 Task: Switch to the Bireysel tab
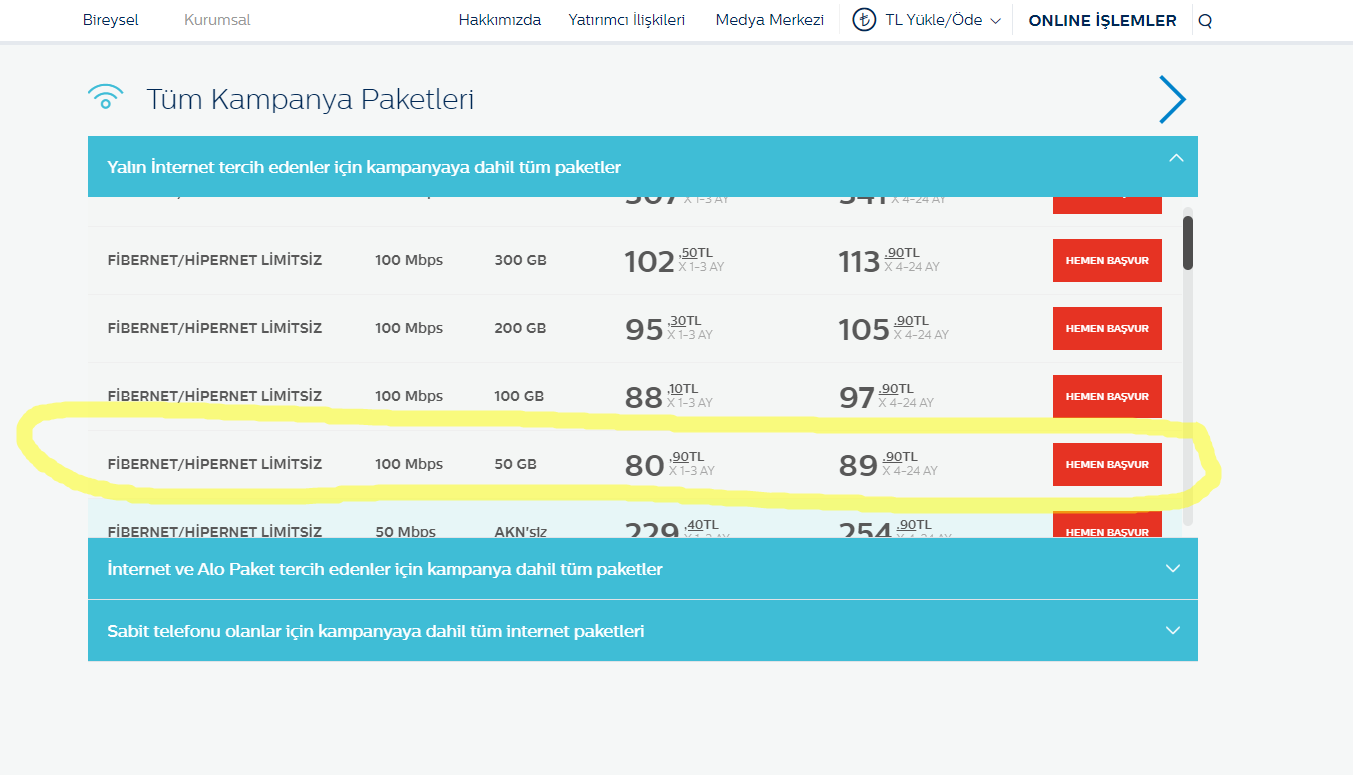click(x=111, y=20)
